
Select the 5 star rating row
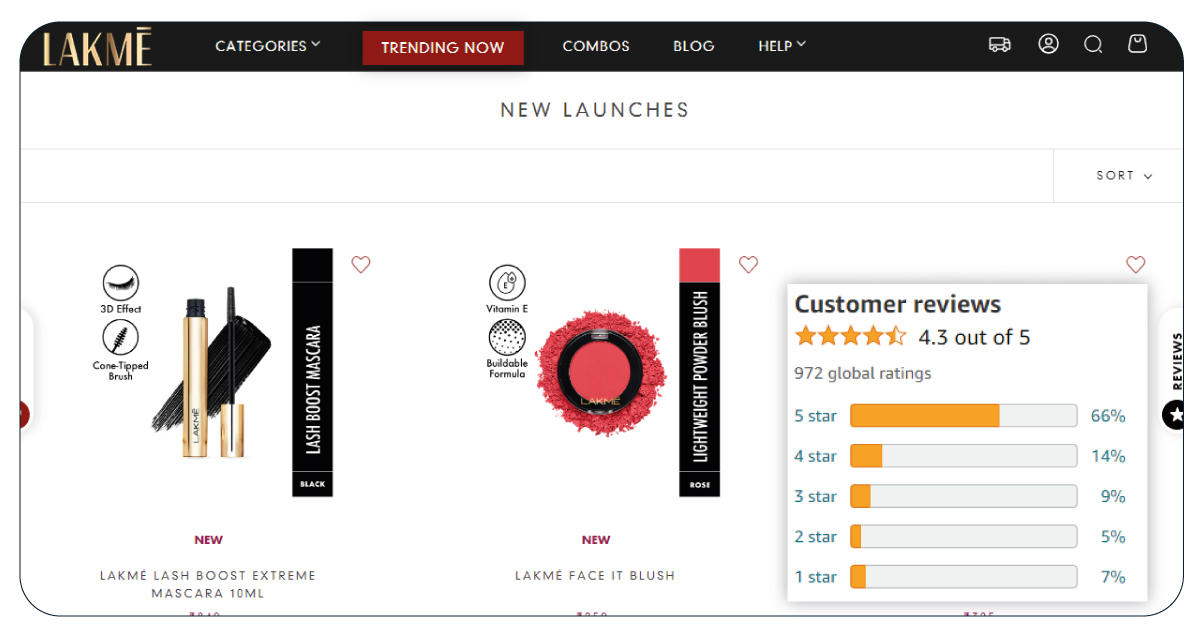[x=960, y=416]
